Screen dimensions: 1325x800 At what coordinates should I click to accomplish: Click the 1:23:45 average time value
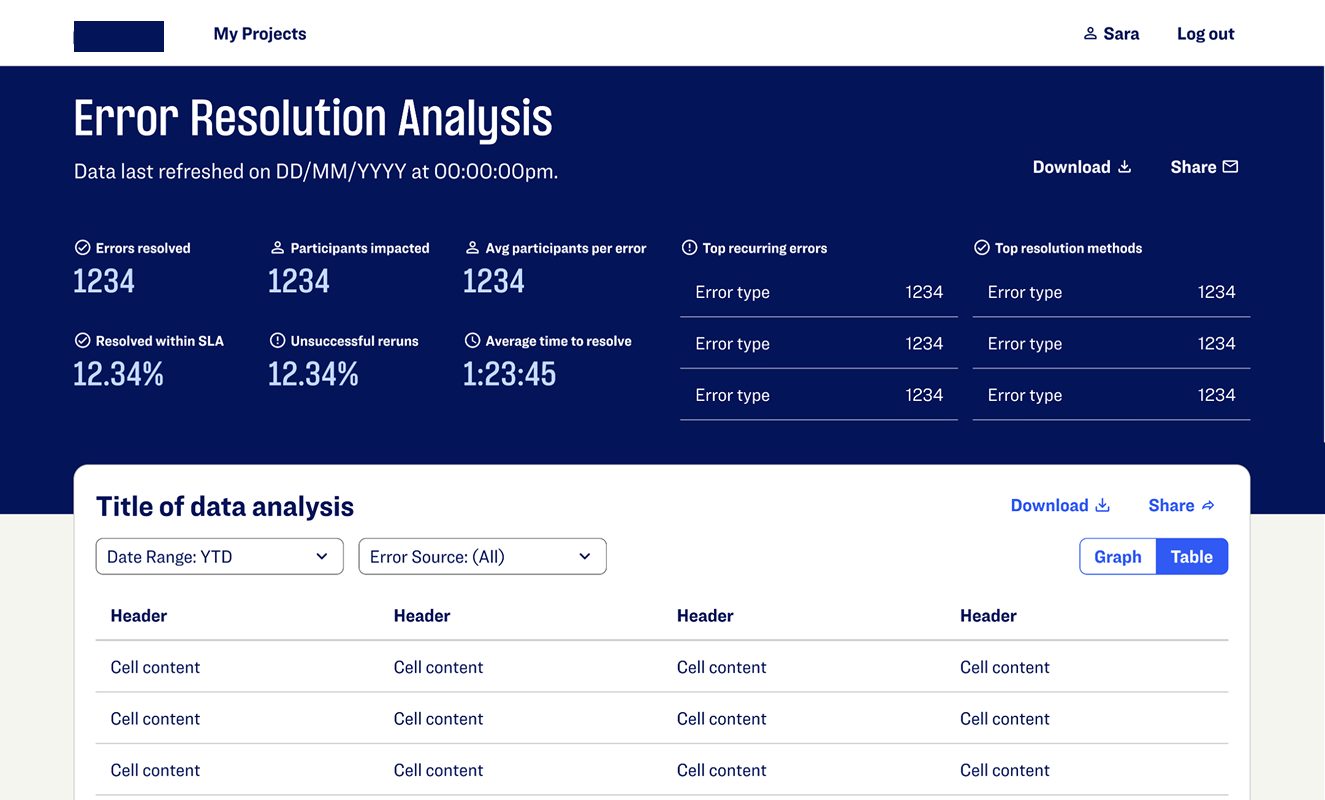tap(509, 374)
